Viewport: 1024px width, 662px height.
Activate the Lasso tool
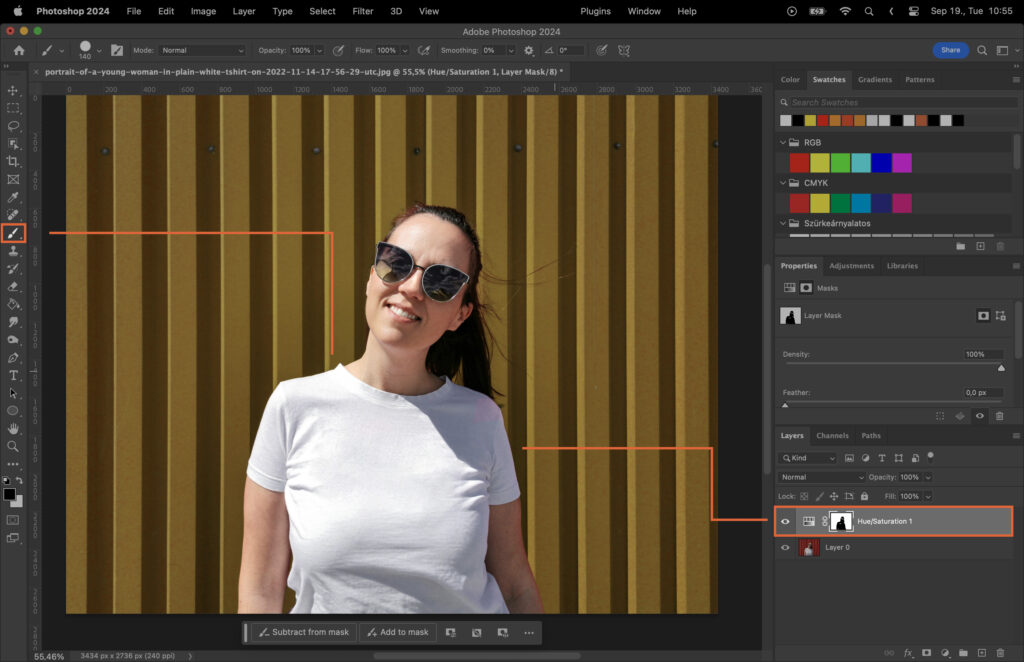[x=13, y=125]
